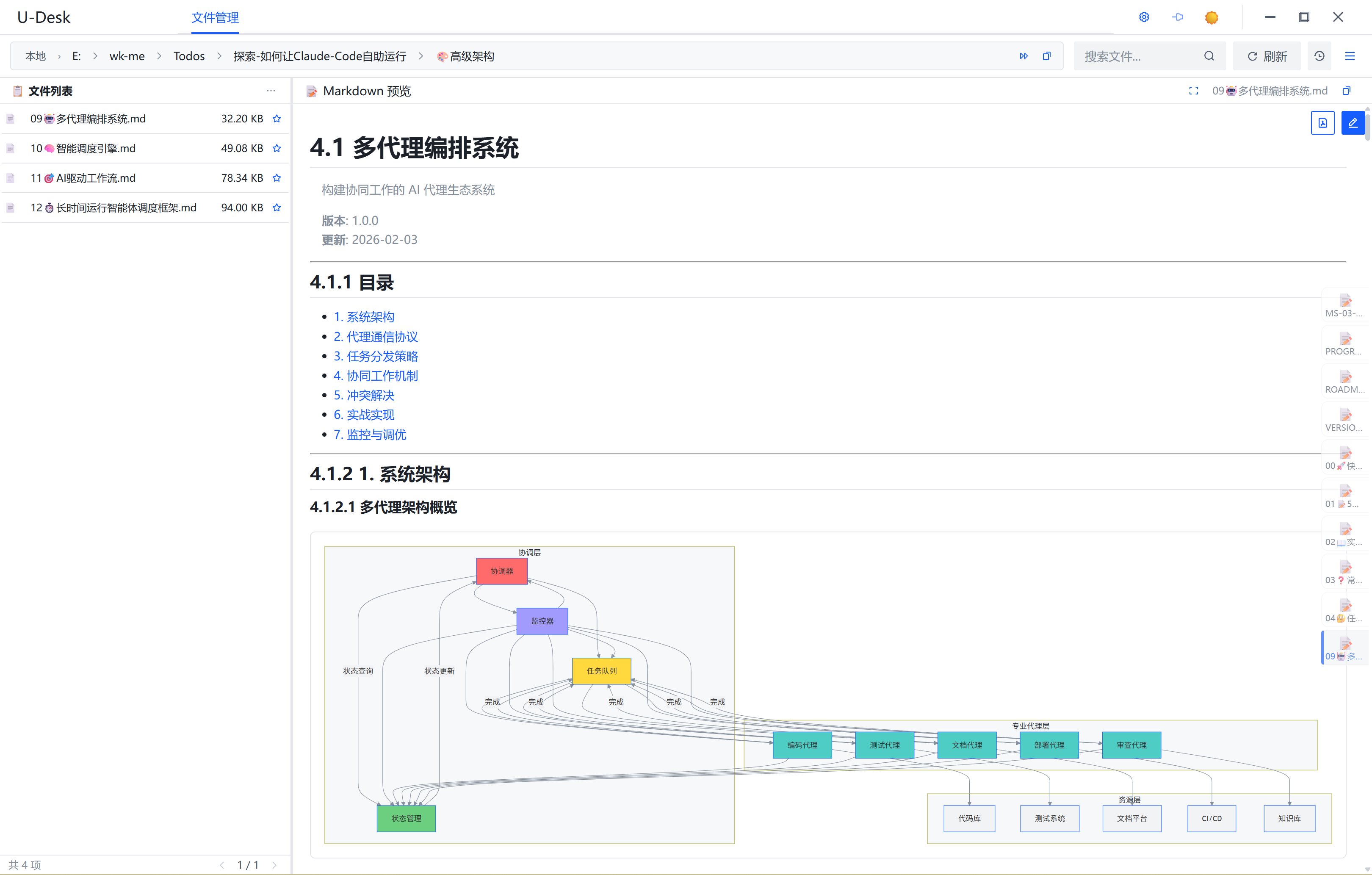This screenshot has width=1372, height=875.
Task: Open the 3. 任务分发策略 link
Action: (376, 356)
